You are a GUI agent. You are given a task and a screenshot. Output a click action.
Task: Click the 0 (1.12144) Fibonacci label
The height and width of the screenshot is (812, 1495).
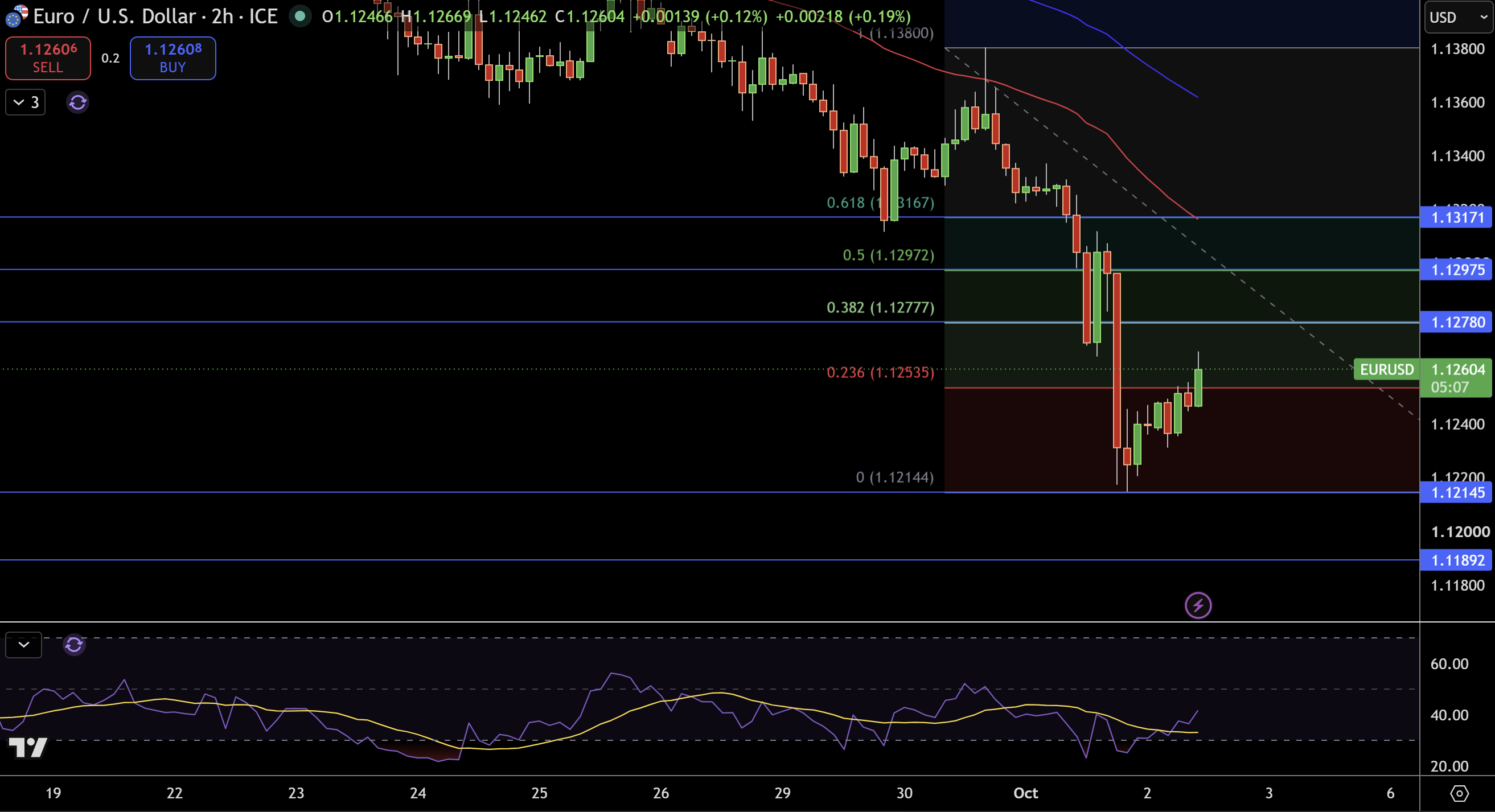point(895,477)
